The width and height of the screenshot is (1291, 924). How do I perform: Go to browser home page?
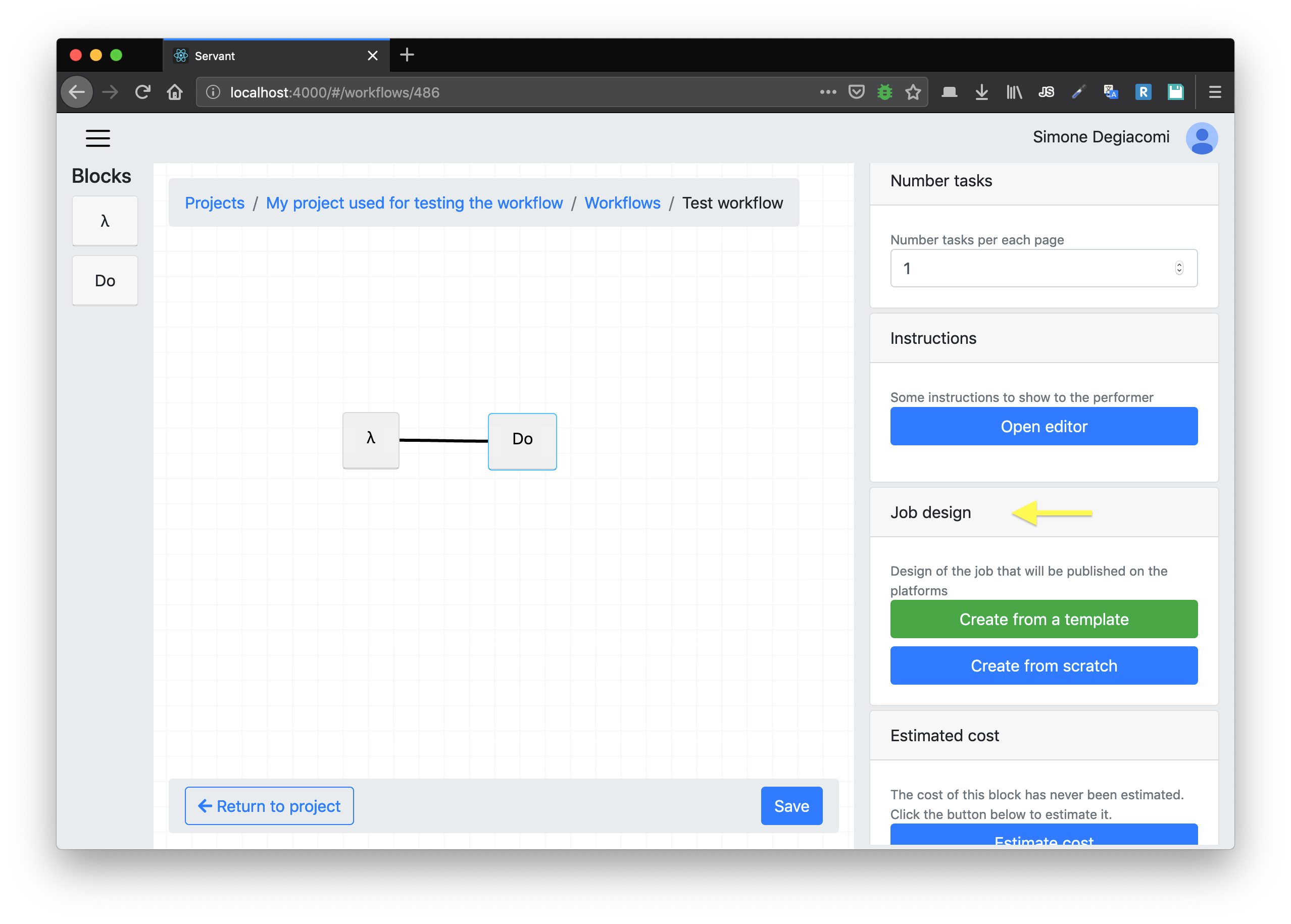[175, 92]
